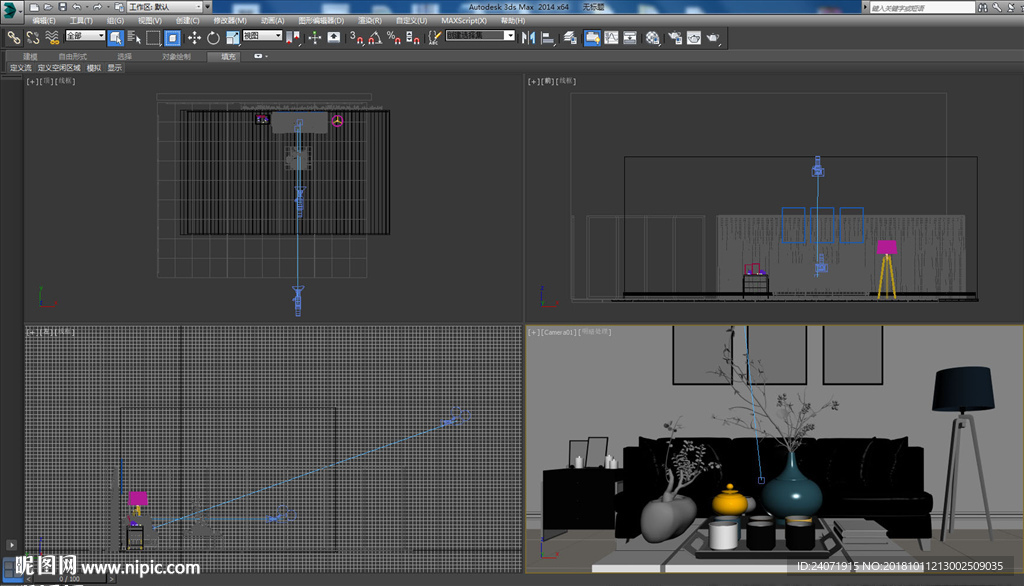Viewport: 1024px width, 586px height.
Task: Open the Tools (T) menu
Action: coord(81,21)
